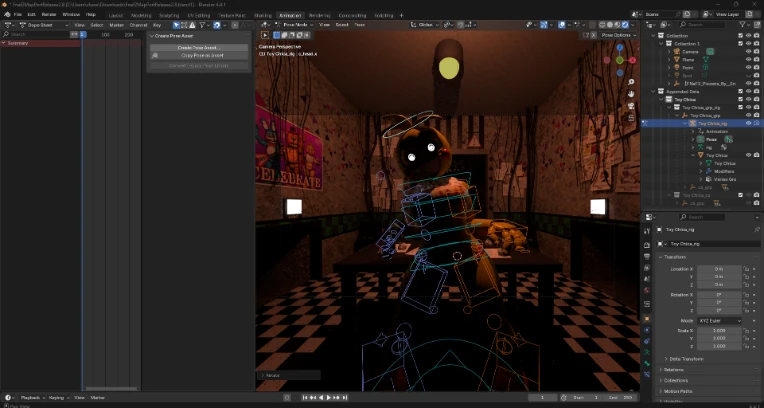The image size is (764, 408).
Task: Collapse the Transform panel
Action: [672, 257]
